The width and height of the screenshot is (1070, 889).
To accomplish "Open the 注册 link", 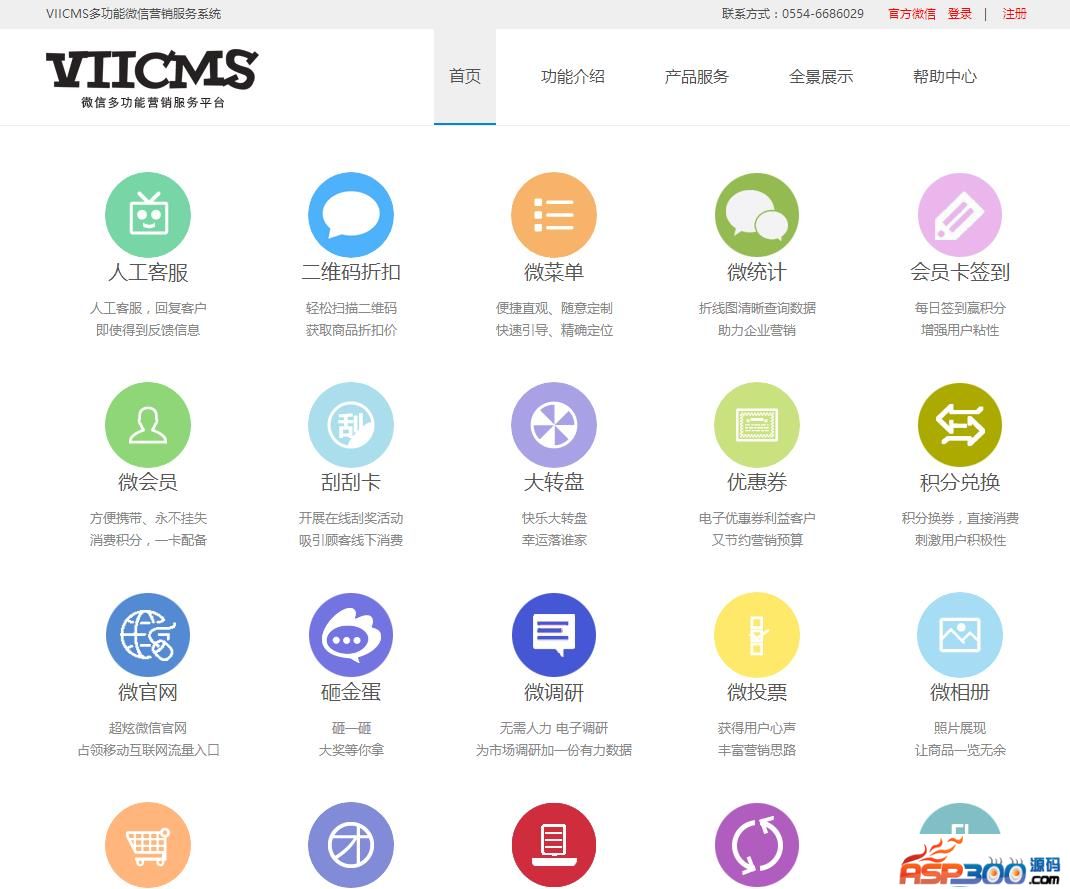I will pos(1014,14).
